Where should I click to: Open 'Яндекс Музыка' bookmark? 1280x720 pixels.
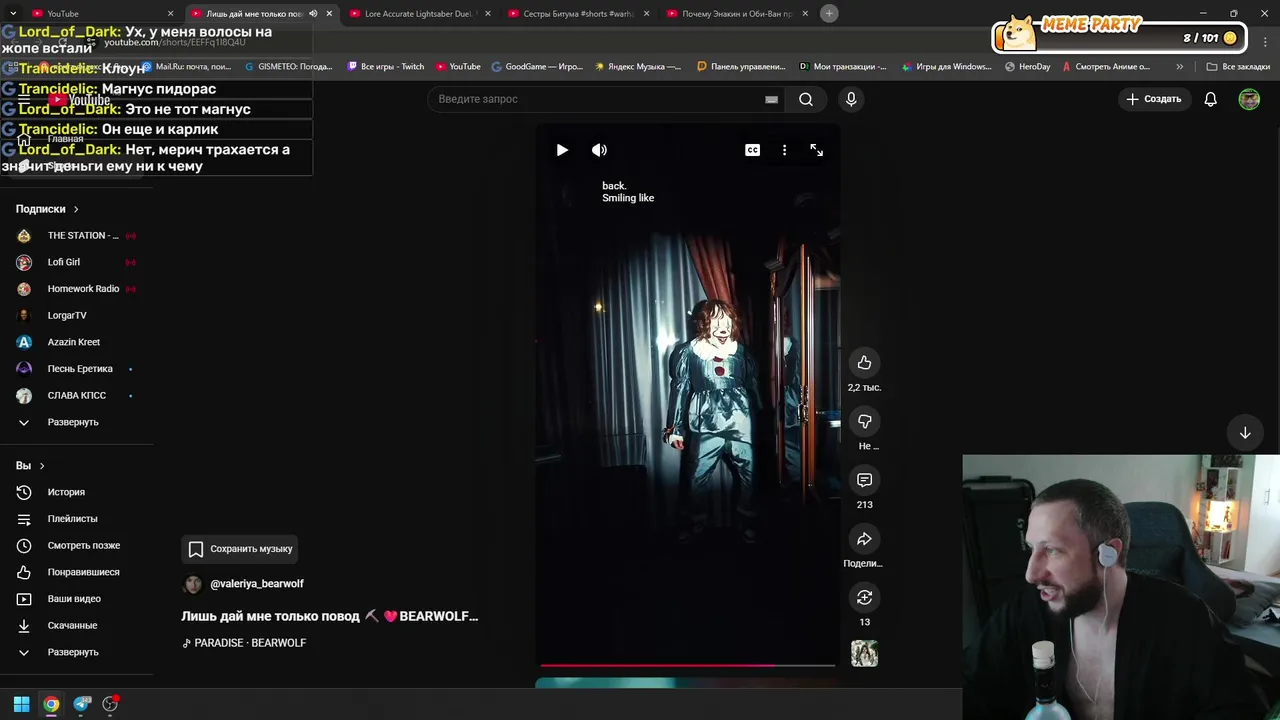click(638, 67)
